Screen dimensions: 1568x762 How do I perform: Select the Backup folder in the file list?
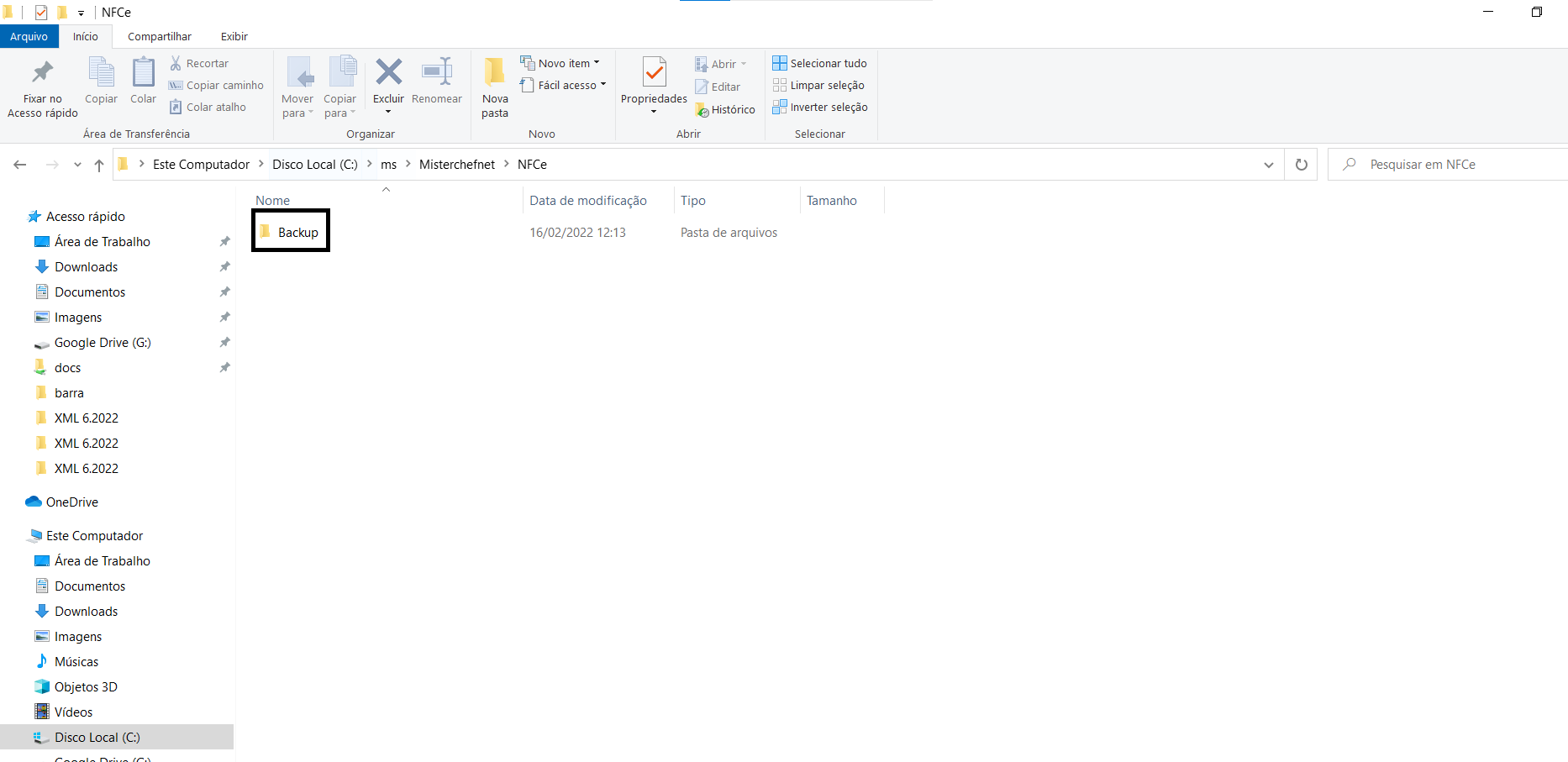tap(290, 231)
